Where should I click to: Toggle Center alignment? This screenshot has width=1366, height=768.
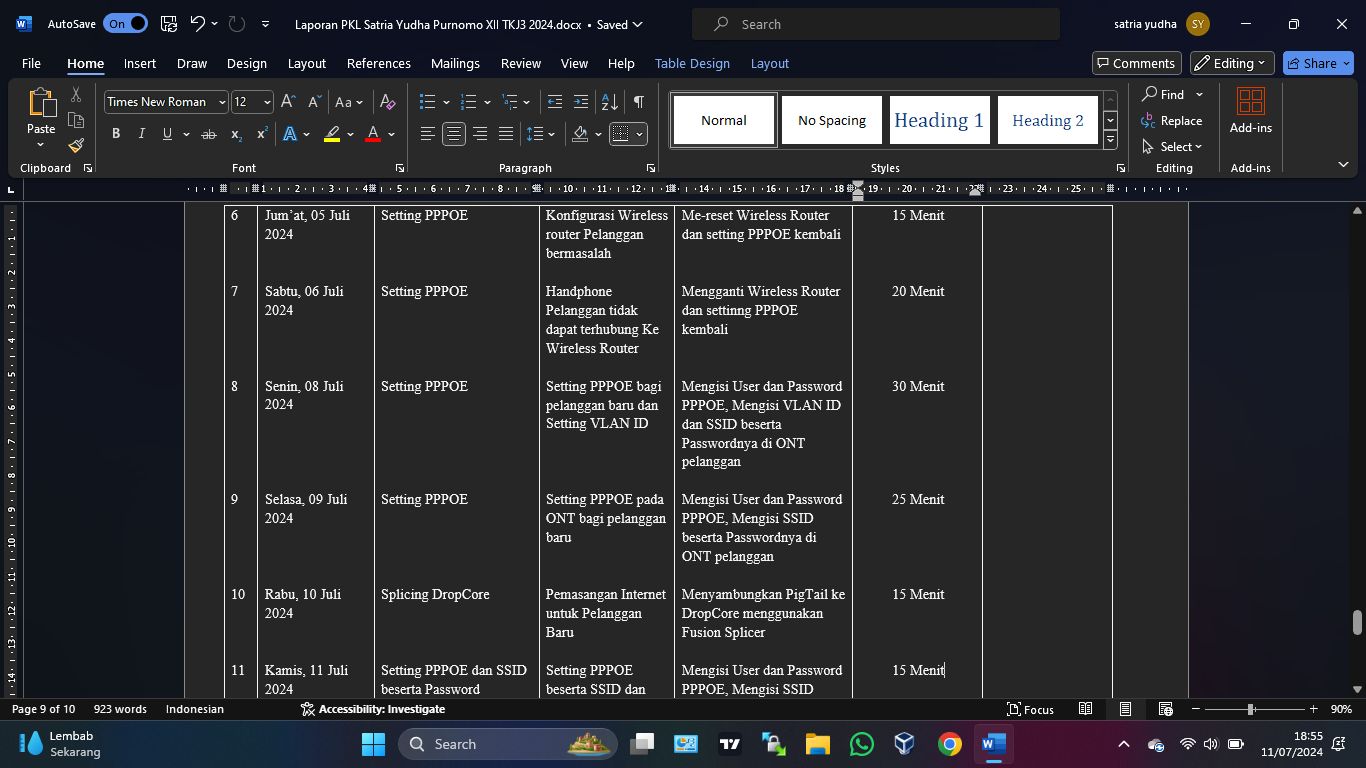pyautogui.click(x=454, y=134)
